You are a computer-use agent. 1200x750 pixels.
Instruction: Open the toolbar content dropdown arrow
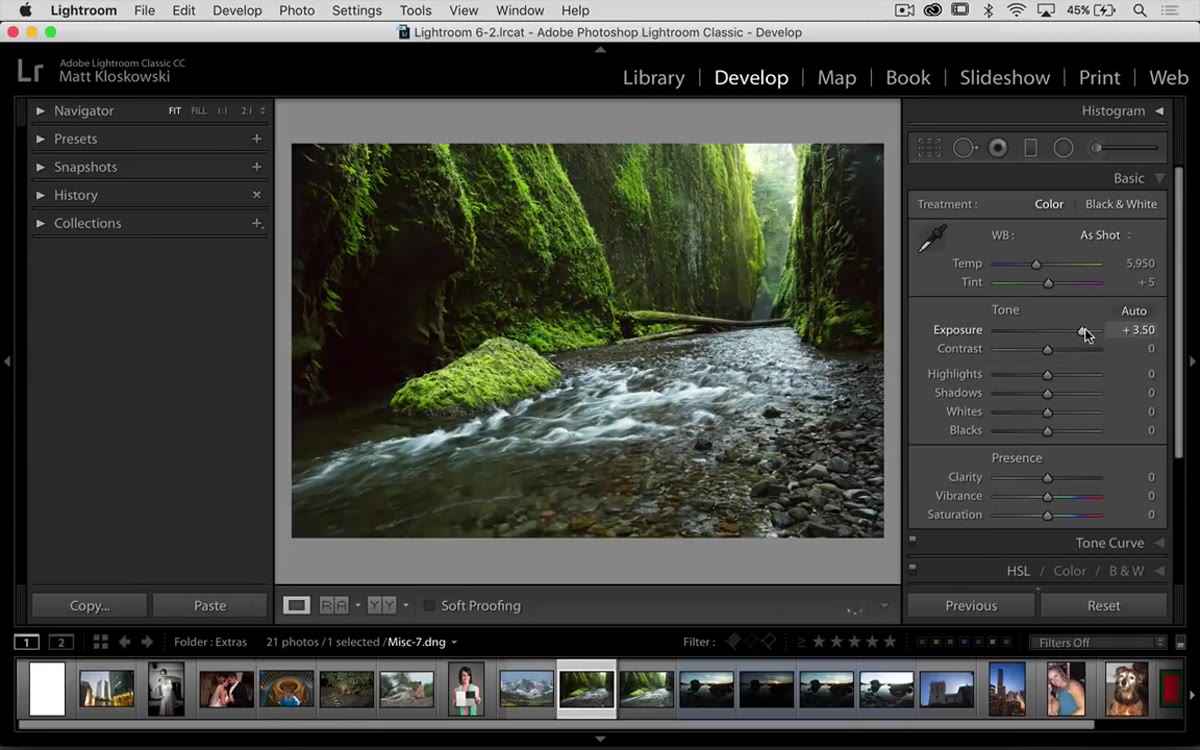(x=884, y=605)
